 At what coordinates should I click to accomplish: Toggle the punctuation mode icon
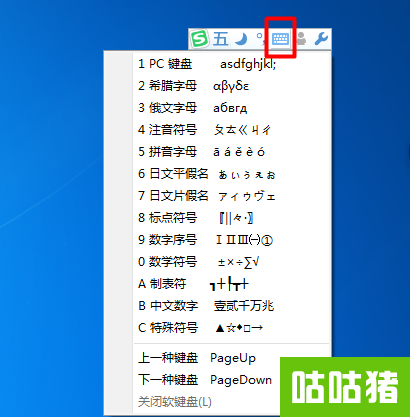tap(260, 38)
